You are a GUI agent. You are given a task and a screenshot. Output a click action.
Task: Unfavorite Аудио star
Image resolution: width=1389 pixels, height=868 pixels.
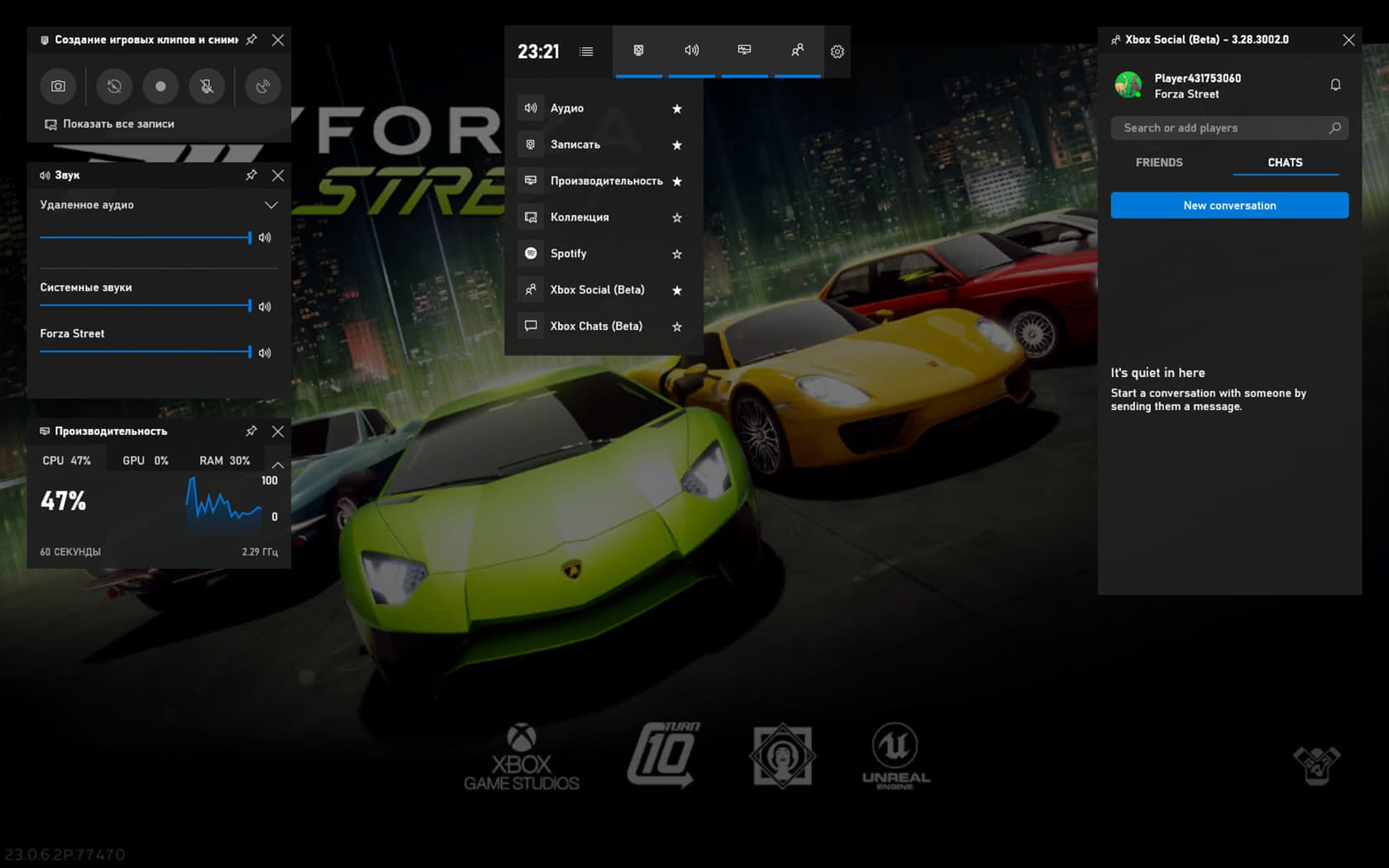pos(677,108)
